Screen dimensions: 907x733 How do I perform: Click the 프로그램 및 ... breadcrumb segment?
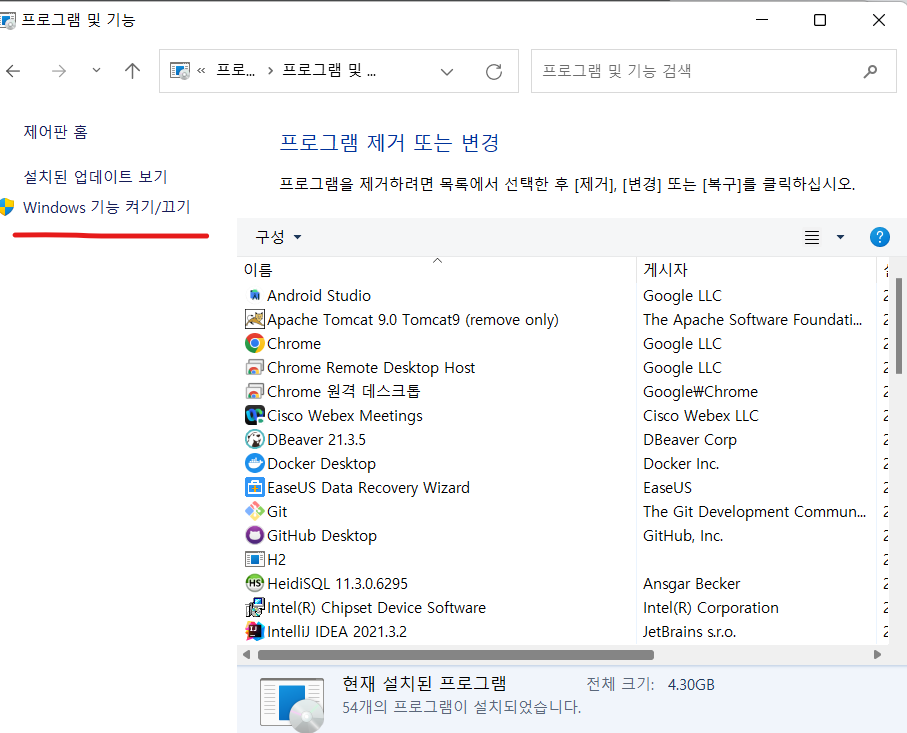click(329, 71)
